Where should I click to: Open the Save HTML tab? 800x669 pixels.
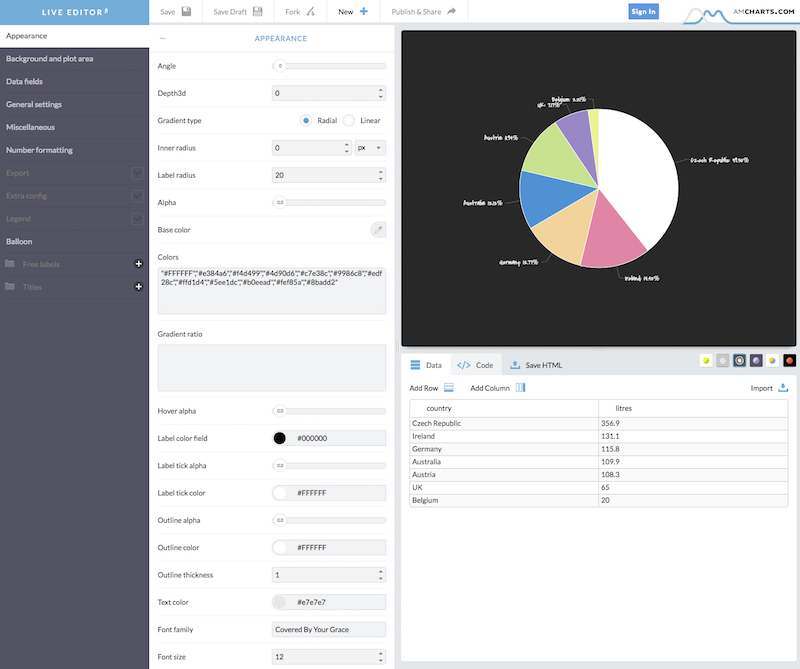[x=536, y=365]
